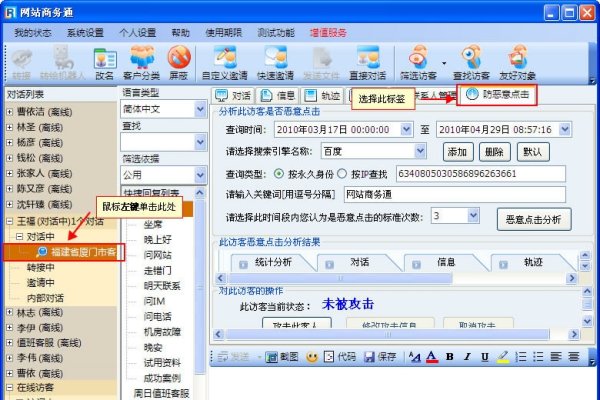Open the 系统设置 menu

pyautogui.click(x=85, y=32)
